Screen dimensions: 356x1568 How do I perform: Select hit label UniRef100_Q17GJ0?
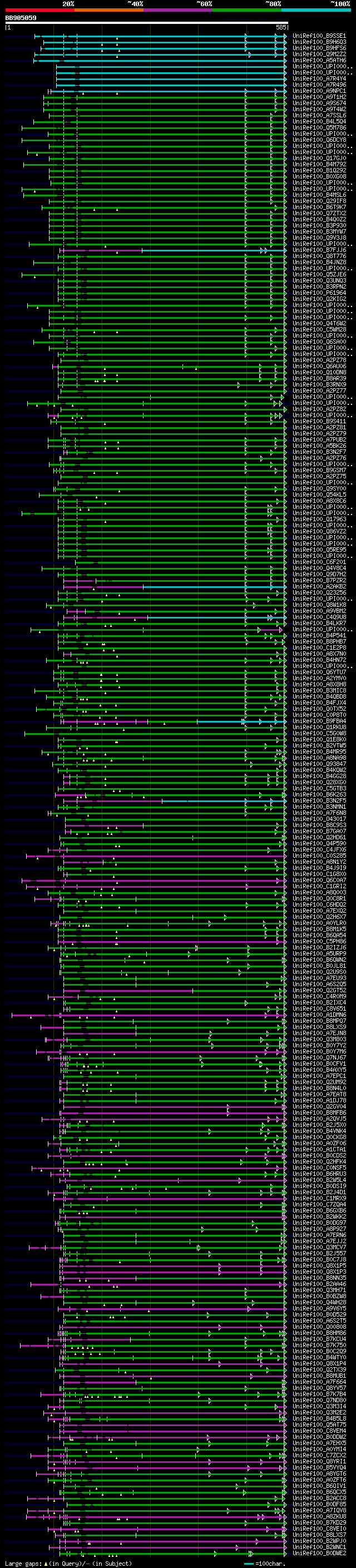[319, 159]
